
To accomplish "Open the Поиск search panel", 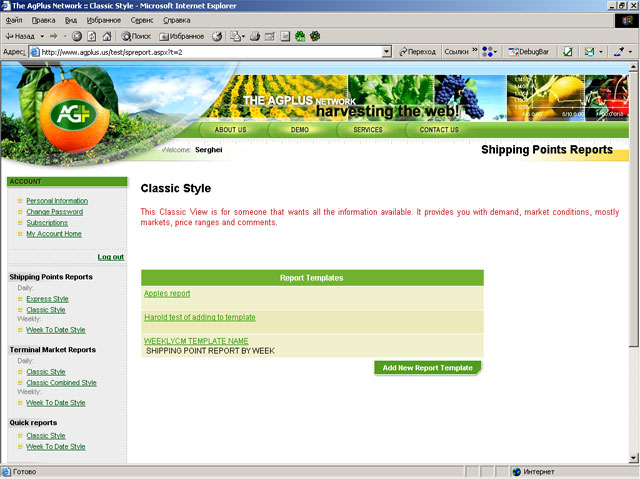I will click(136, 36).
